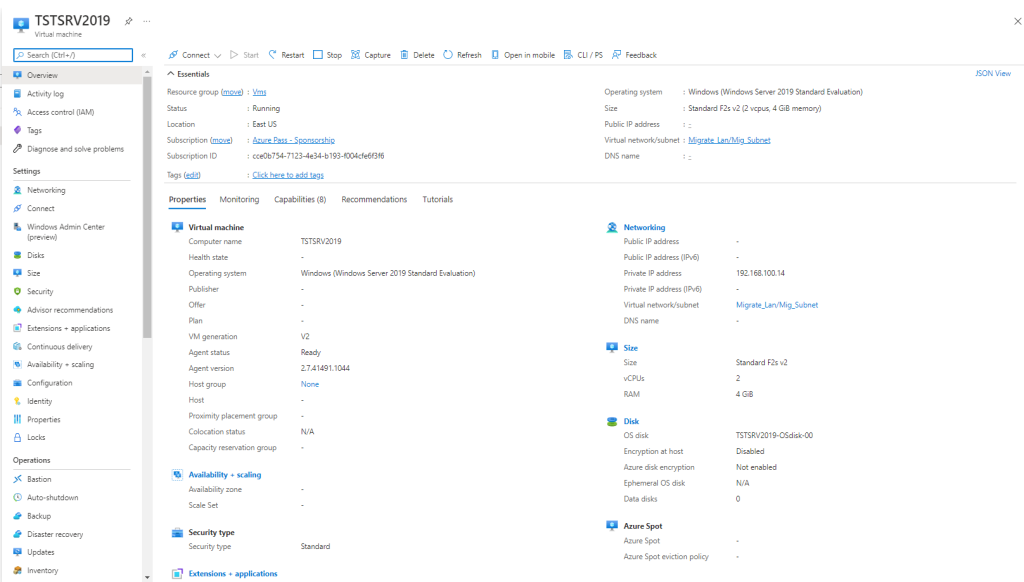Switch to the Monitoring tab
This screenshot has height=582, width=1024.
[239, 199]
